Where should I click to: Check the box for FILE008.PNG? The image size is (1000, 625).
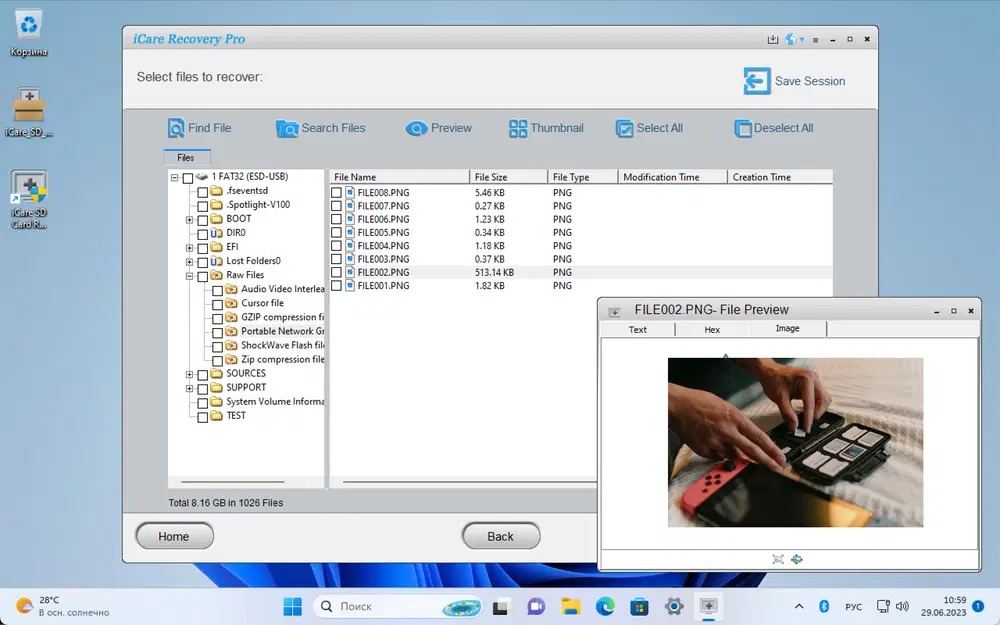pyautogui.click(x=336, y=193)
